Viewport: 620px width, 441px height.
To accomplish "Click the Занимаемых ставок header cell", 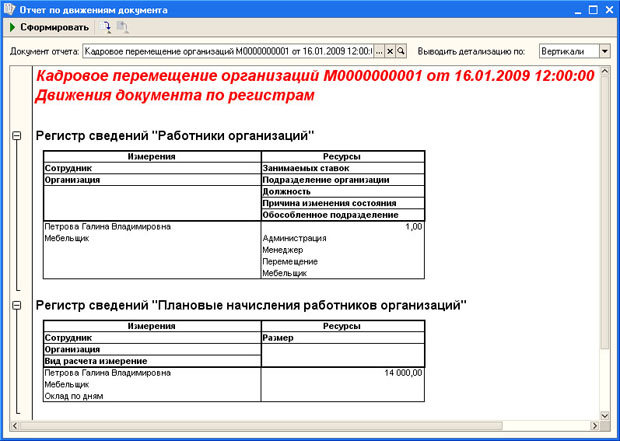I will [343, 168].
